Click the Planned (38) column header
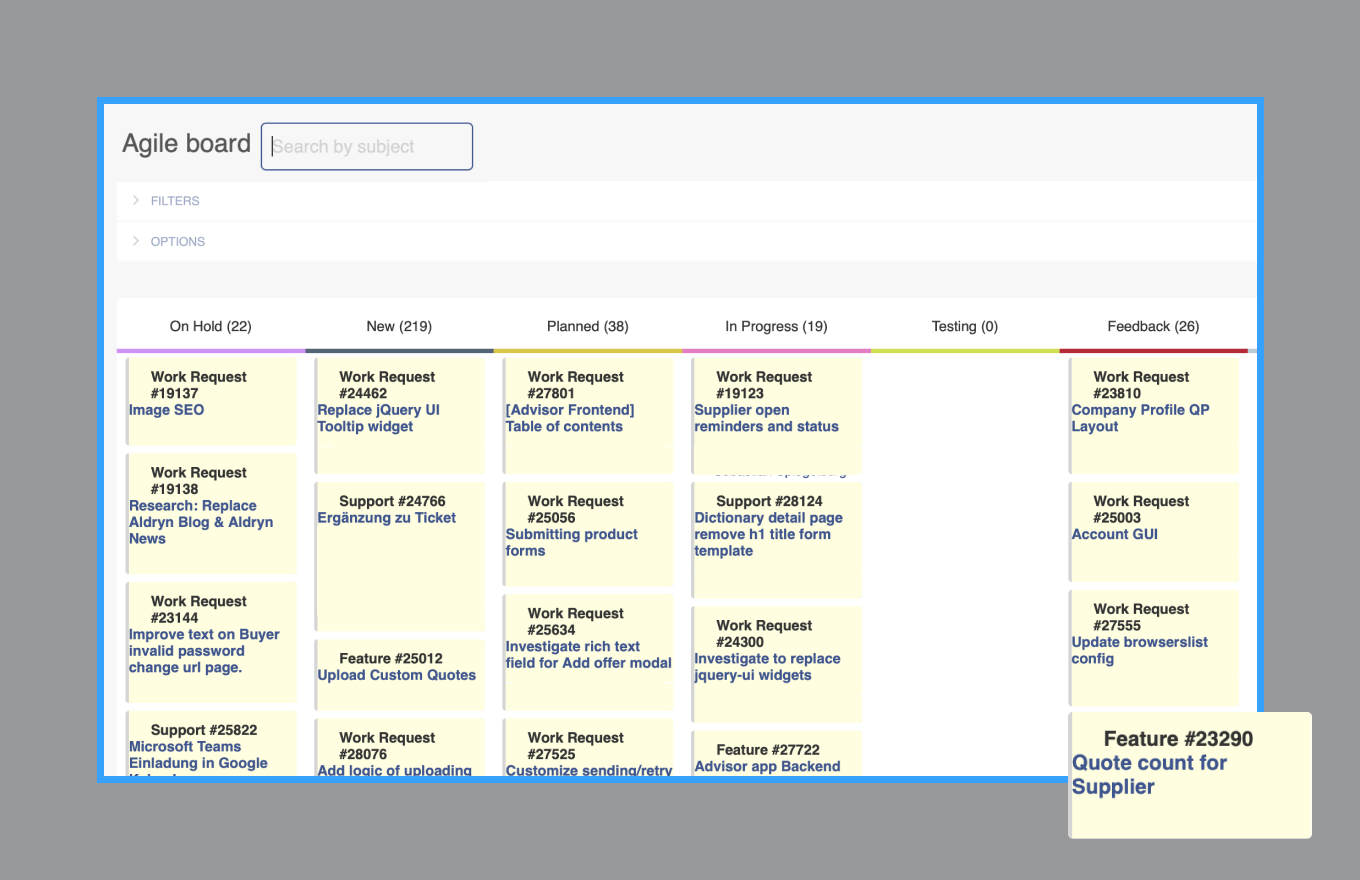This screenshot has height=880, width=1360. [587, 326]
